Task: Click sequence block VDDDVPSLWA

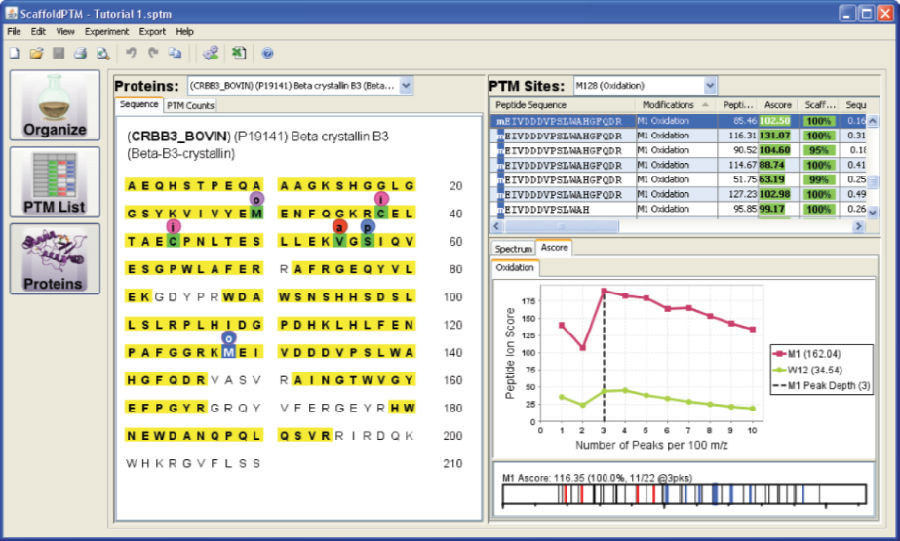Action: pyautogui.click(x=346, y=352)
